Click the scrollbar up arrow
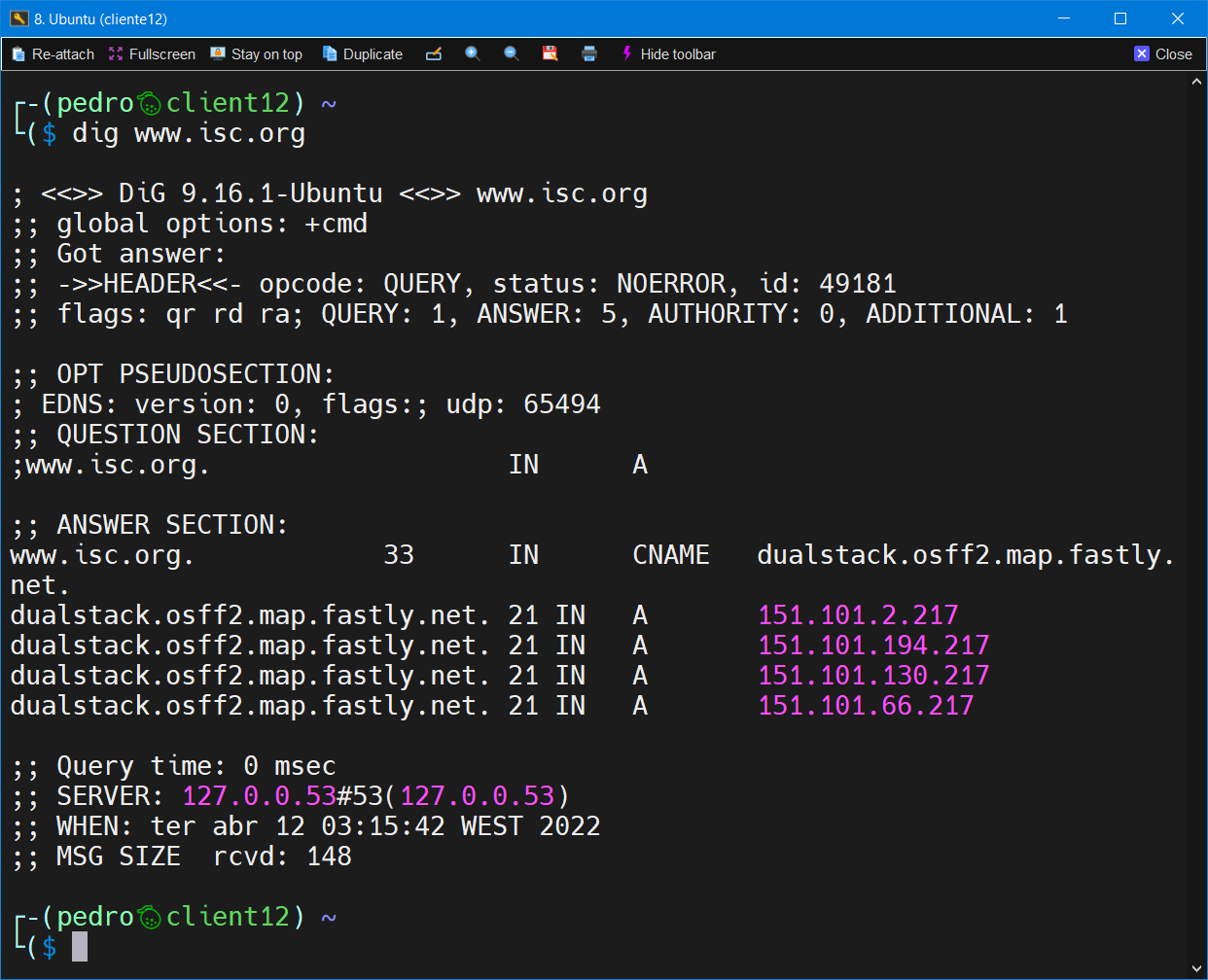1208x980 pixels. [1196, 83]
